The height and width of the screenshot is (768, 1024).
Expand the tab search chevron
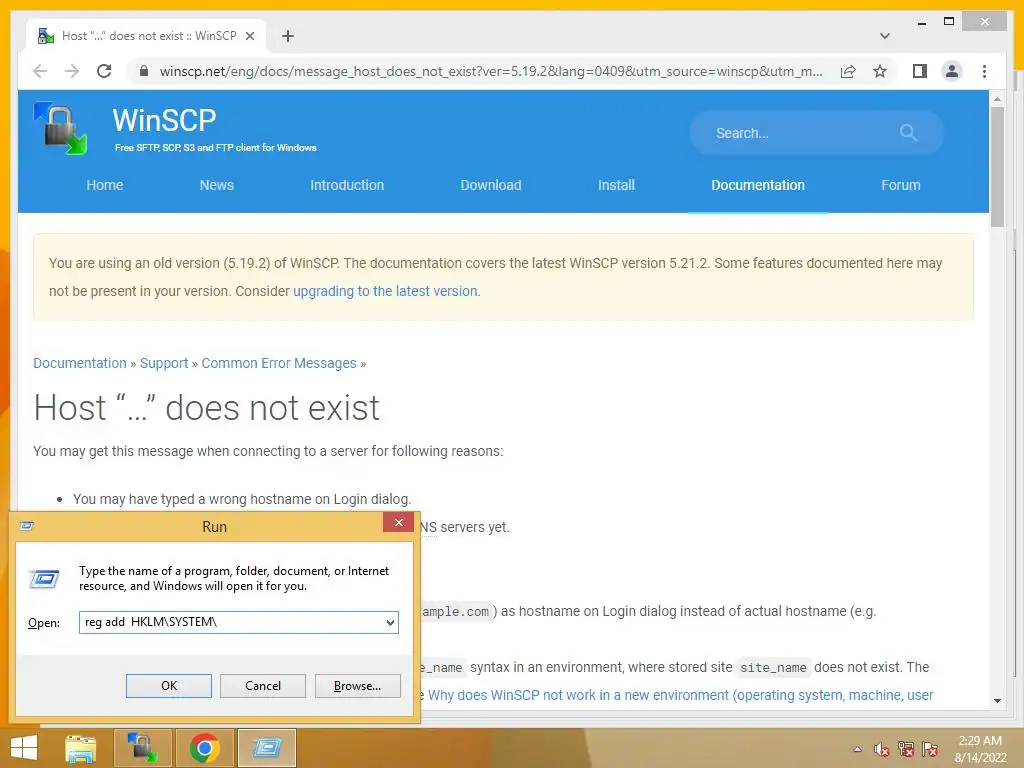pos(885,36)
